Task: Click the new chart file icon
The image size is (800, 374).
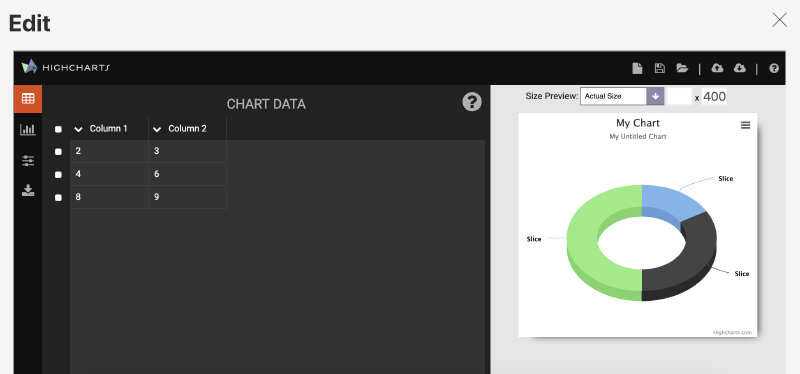Action: point(637,68)
